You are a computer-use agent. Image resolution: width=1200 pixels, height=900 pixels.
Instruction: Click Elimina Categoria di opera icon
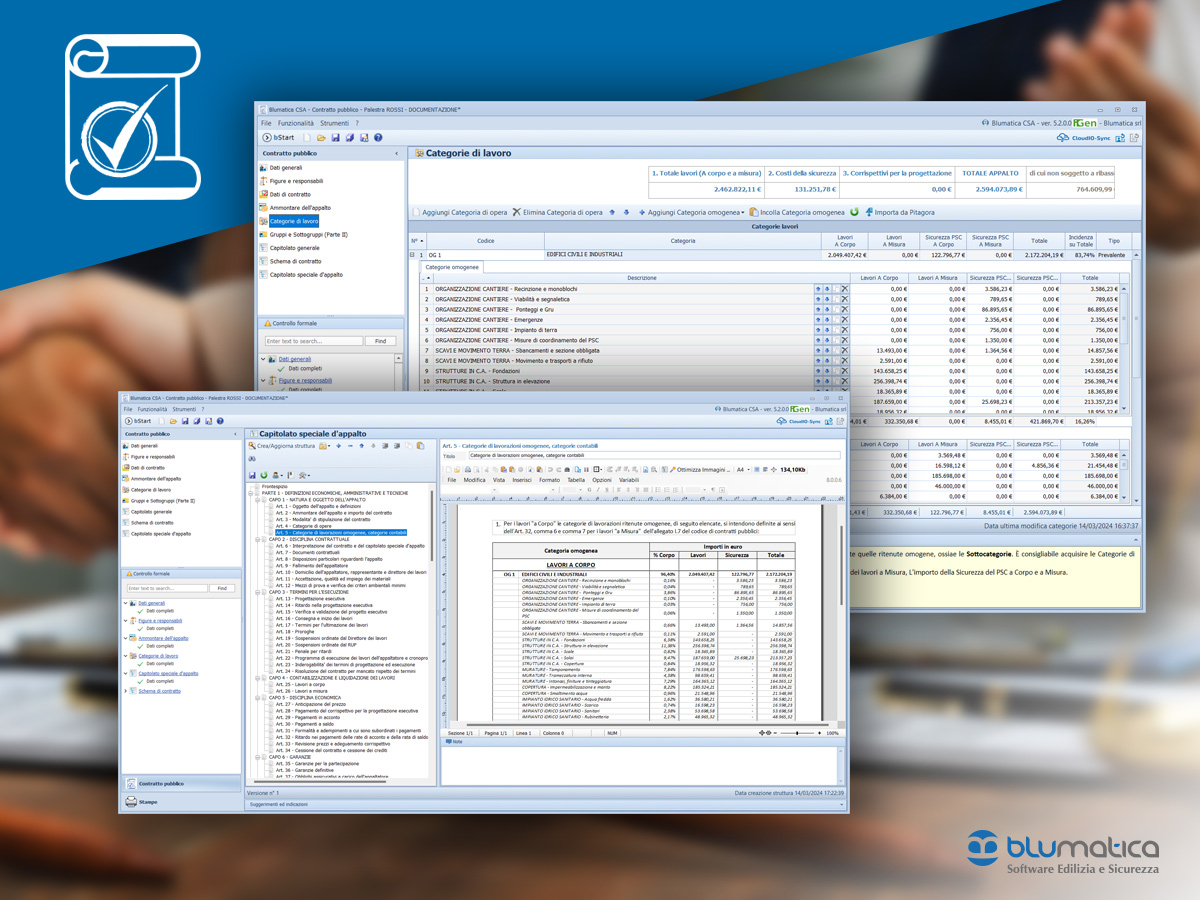point(517,212)
